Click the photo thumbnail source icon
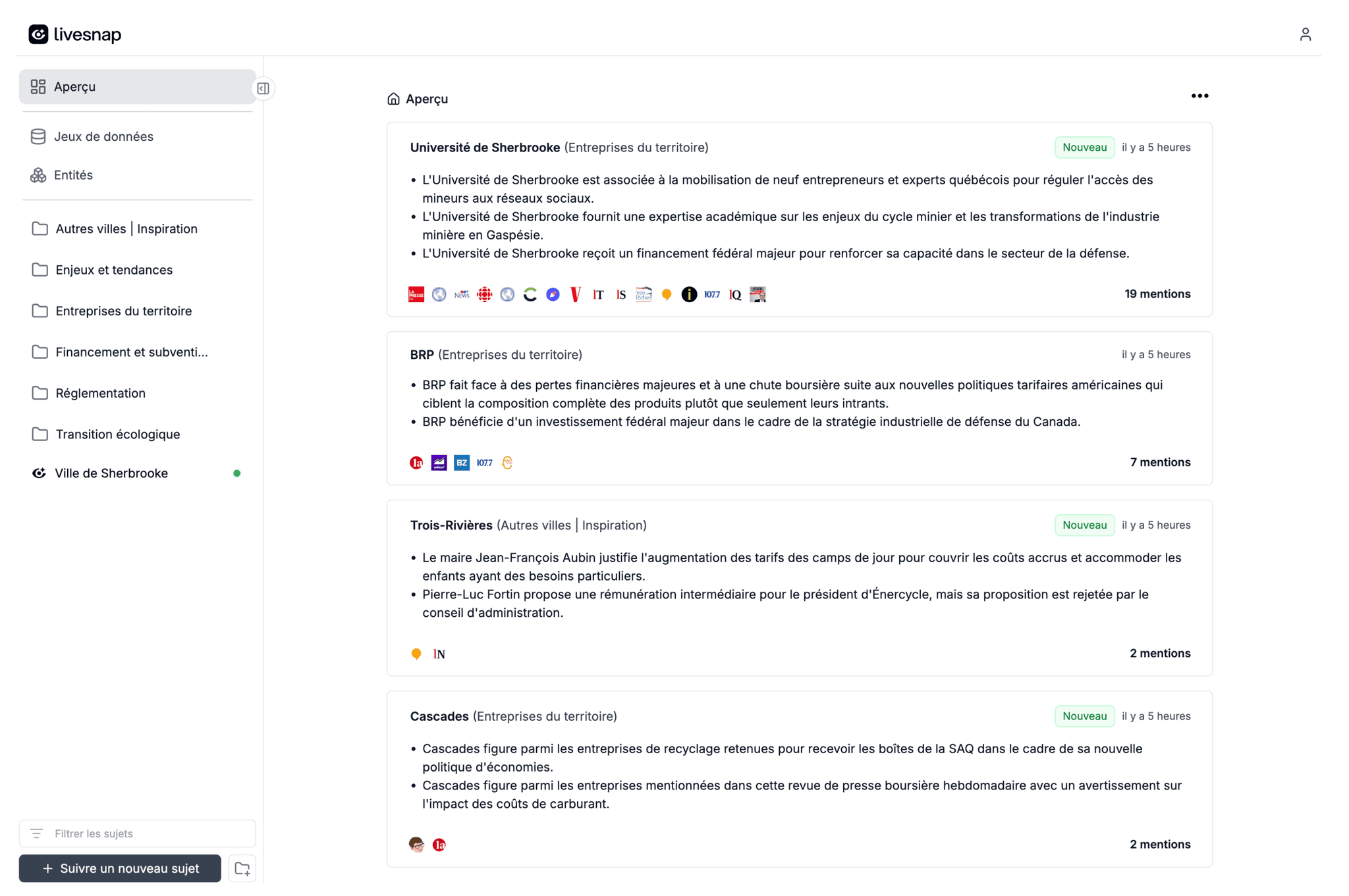 [757, 294]
